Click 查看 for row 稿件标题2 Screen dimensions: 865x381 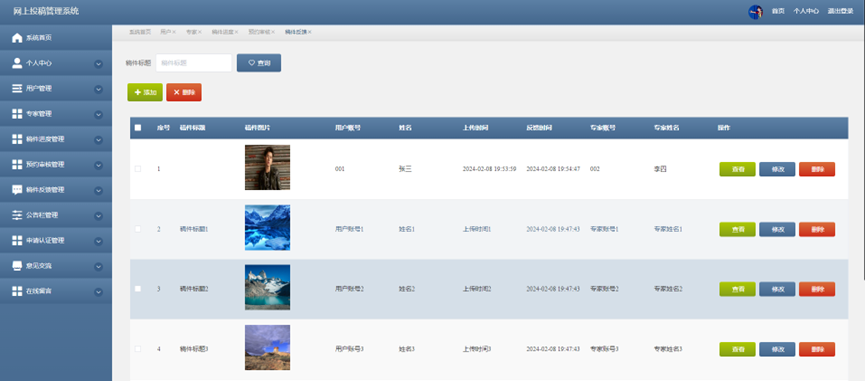coord(738,289)
